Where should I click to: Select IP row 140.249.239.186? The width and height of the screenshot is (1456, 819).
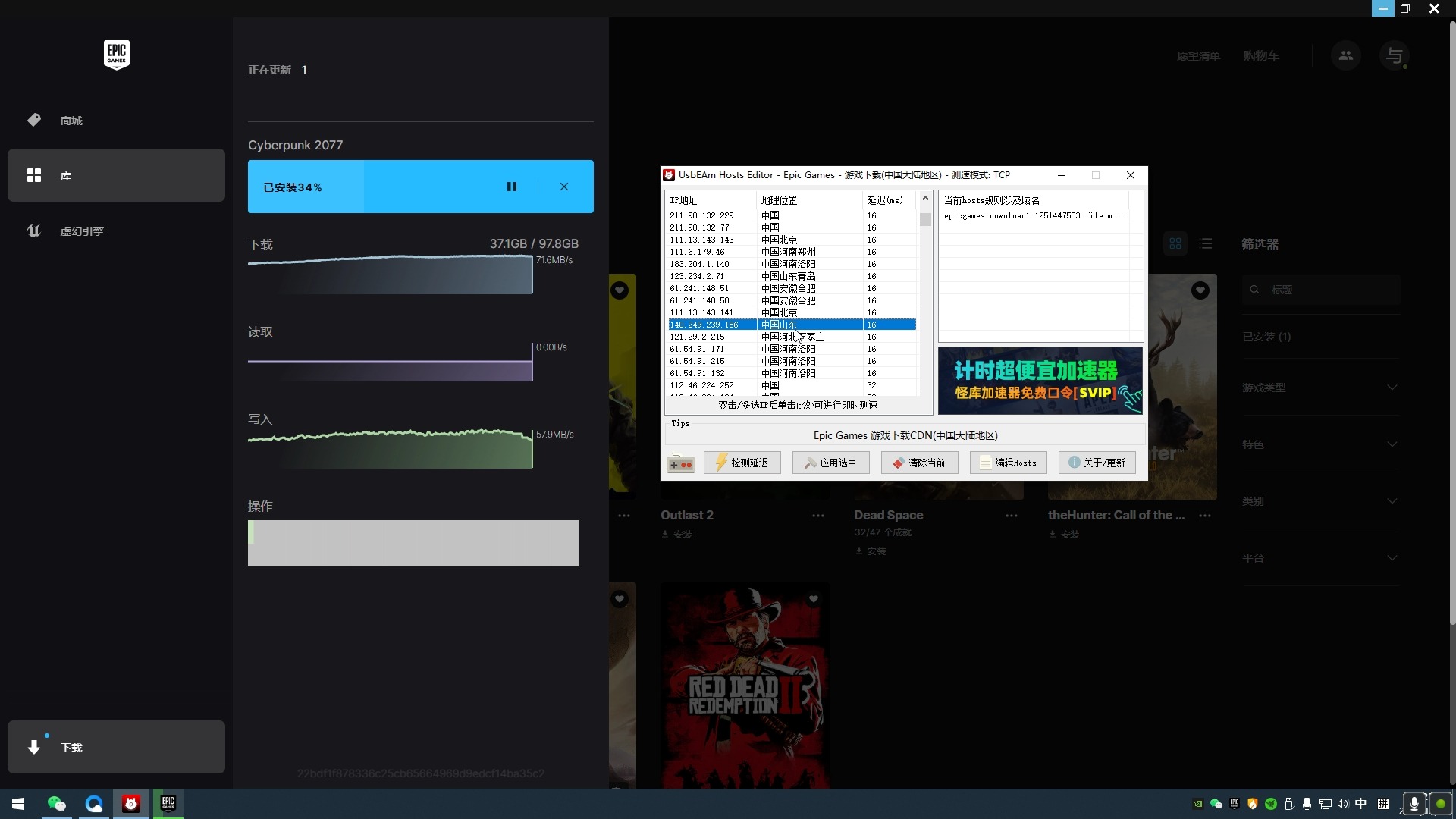[792, 325]
